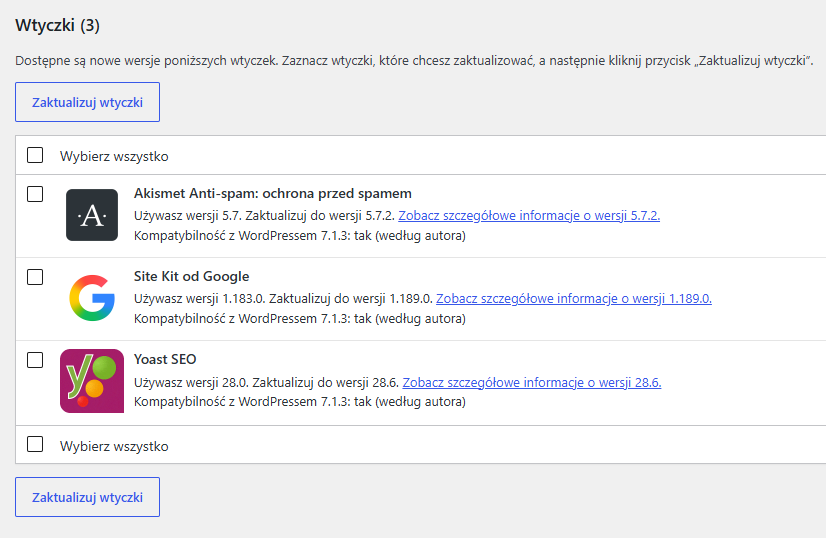Tick the top Wybierz wszystko checkbox
The height and width of the screenshot is (538, 826).
click(x=35, y=155)
